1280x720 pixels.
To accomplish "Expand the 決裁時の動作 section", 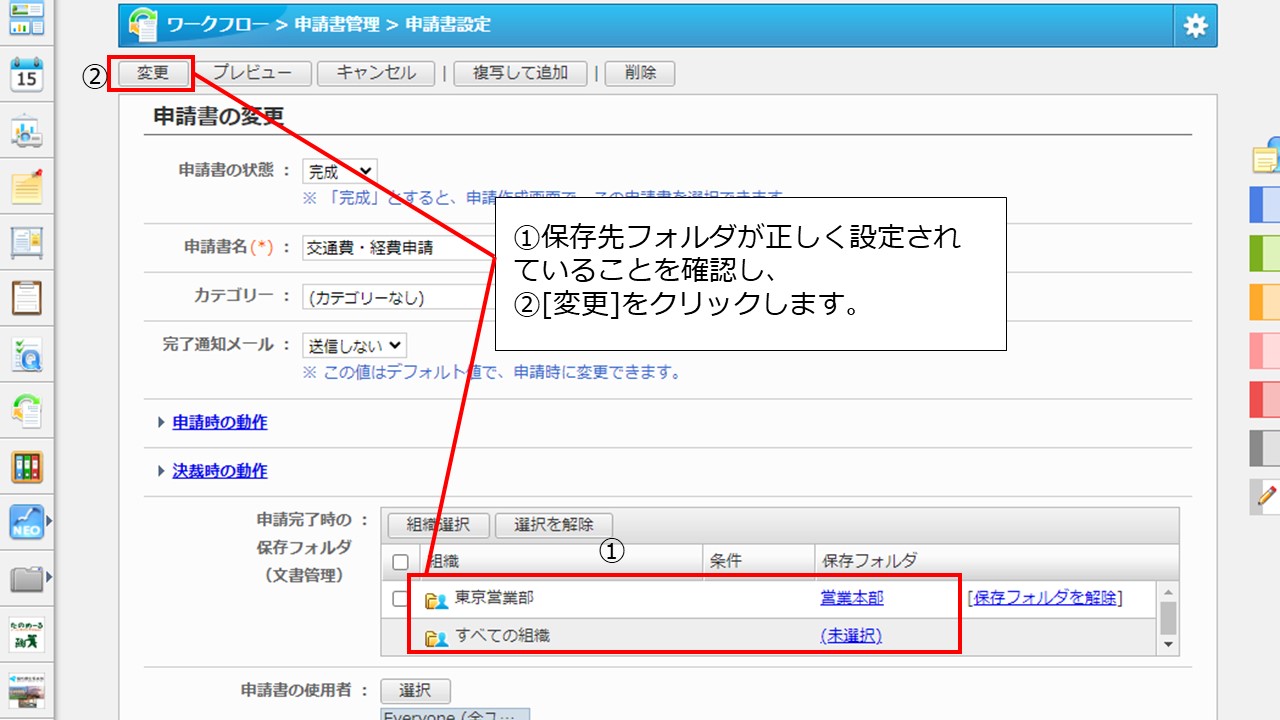I will 219,471.
